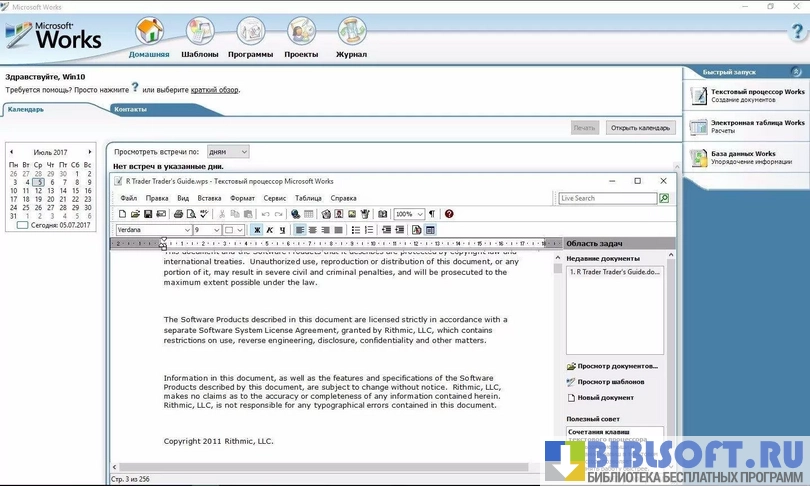
Task: Open the help question mark icon in toolbar
Action: tap(449, 214)
